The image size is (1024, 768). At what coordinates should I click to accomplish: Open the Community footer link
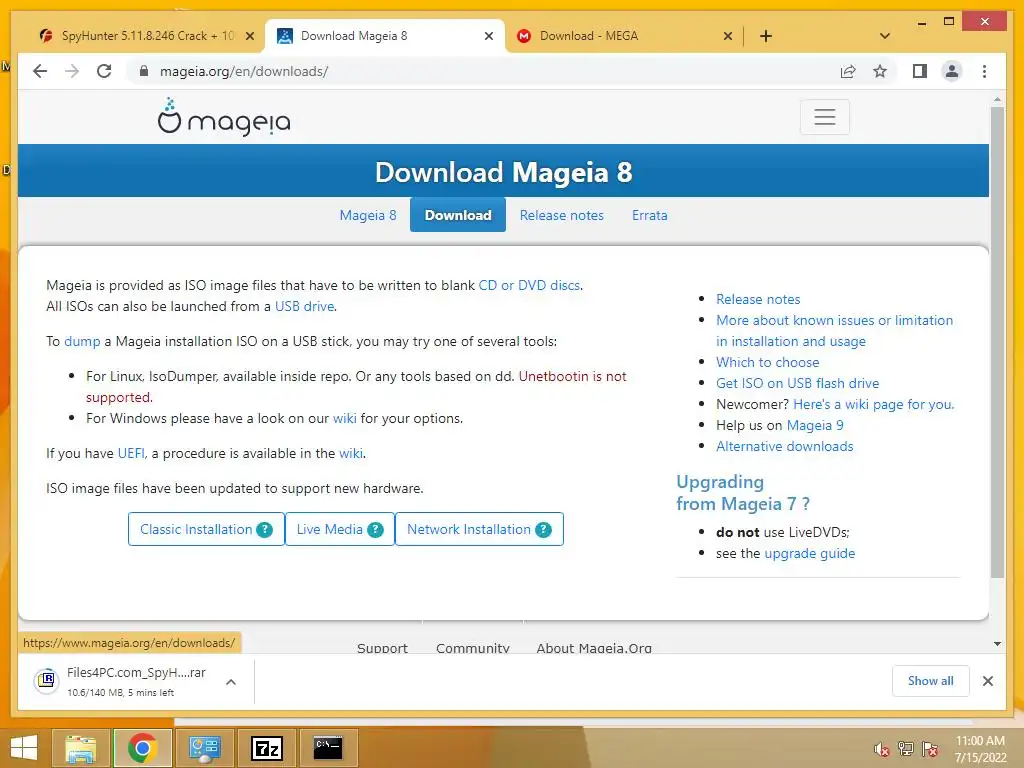[x=473, y=648]
